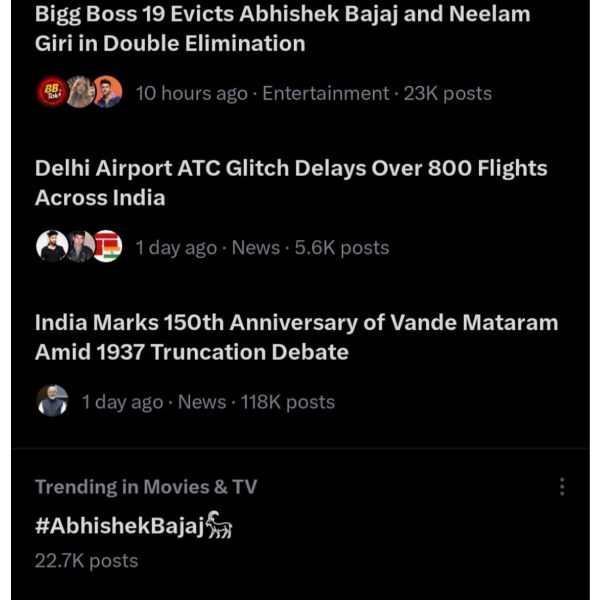This screenshot has width=600, height=600.
Task: Click the middle avatar under Delhi Airport headline
Action: click(79, 247)
